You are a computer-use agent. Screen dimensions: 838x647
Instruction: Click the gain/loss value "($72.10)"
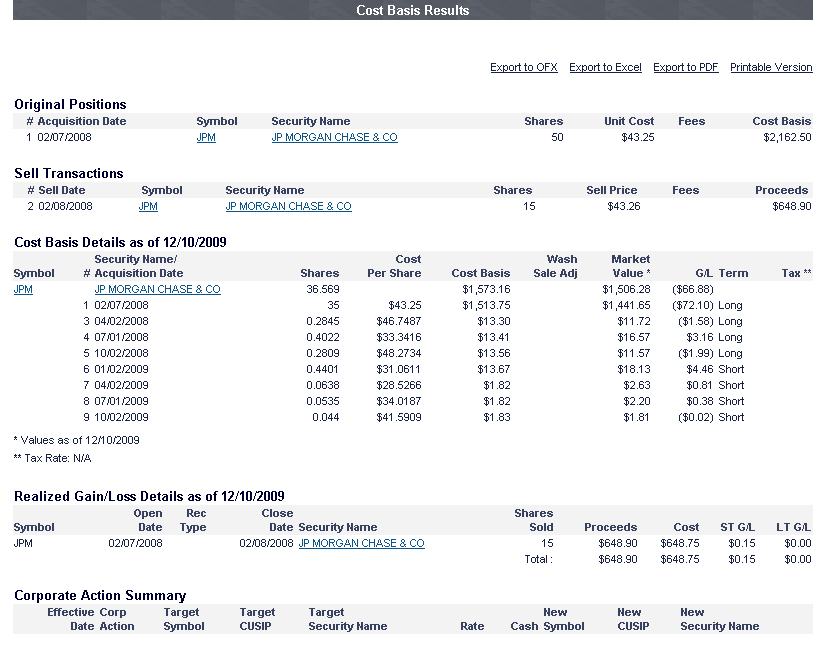(693, 305)
